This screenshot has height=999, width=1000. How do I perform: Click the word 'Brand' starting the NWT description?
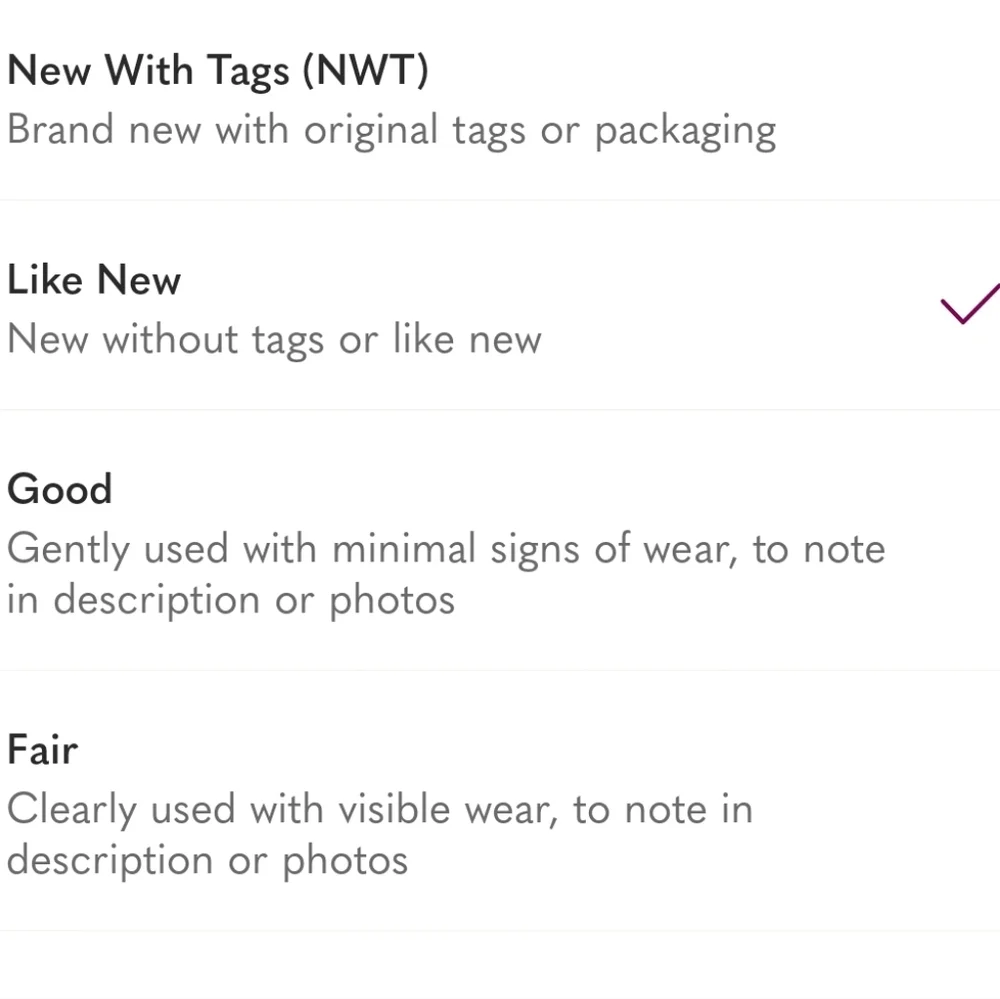tap(61, 130)
